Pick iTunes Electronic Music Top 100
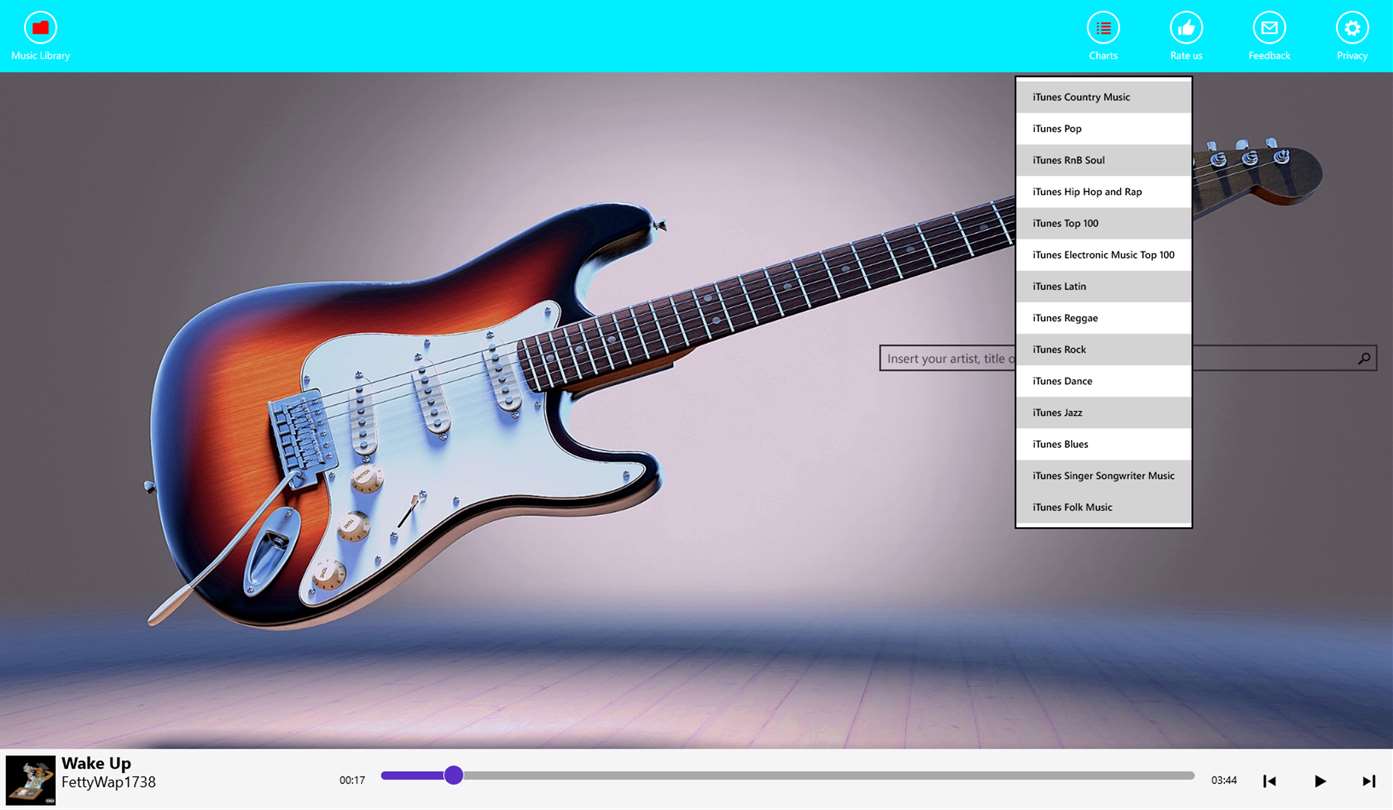The width and height of the screenshot is (1393, 810). [1104, 255]
